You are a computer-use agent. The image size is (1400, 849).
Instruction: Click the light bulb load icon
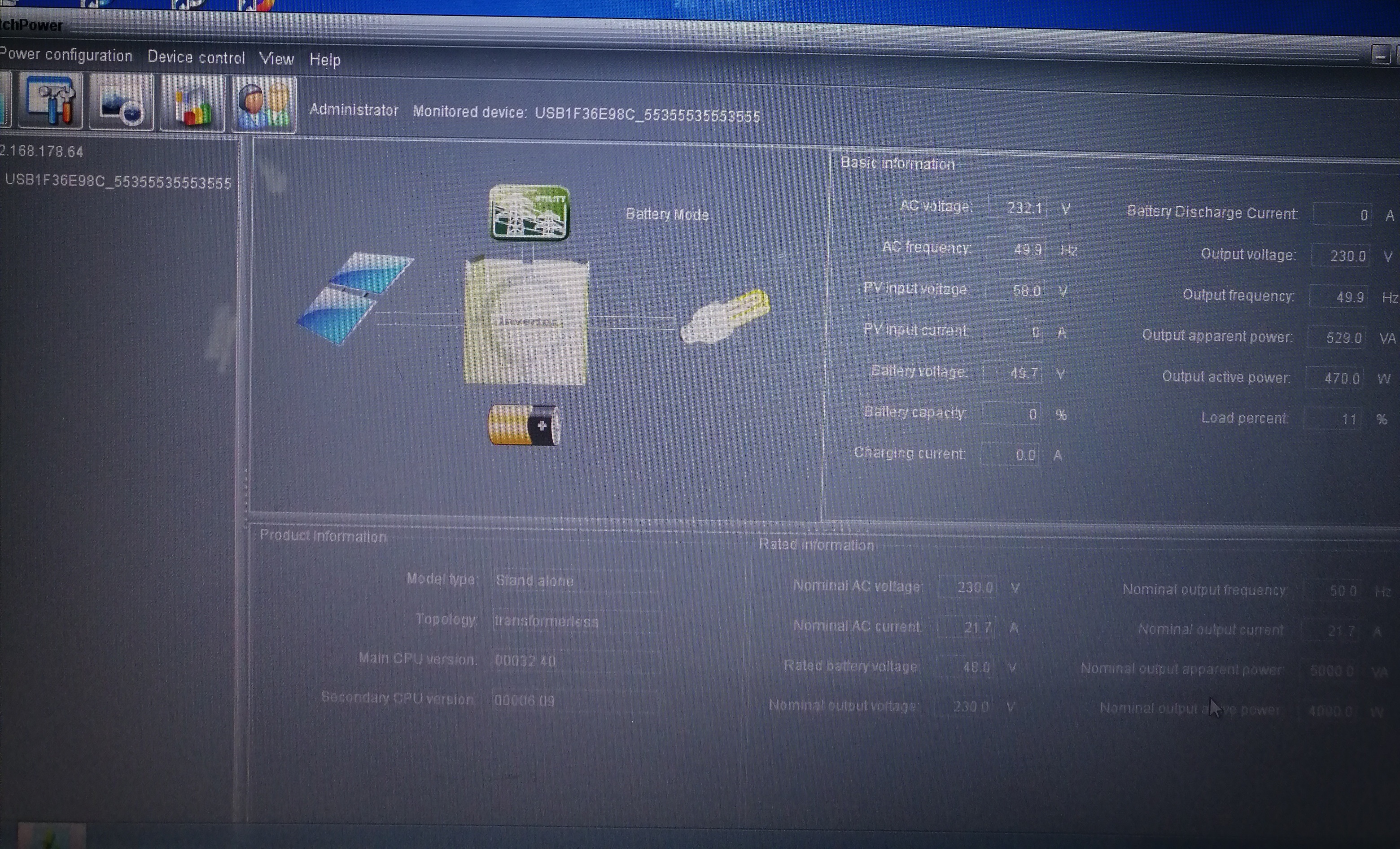pos(725,316)
